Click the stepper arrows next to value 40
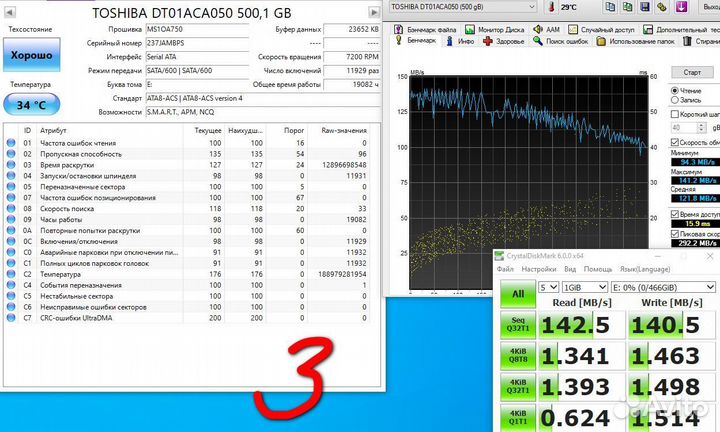Image resolution: width=720 pixels, height=432 pixels. tap(701, 127)
